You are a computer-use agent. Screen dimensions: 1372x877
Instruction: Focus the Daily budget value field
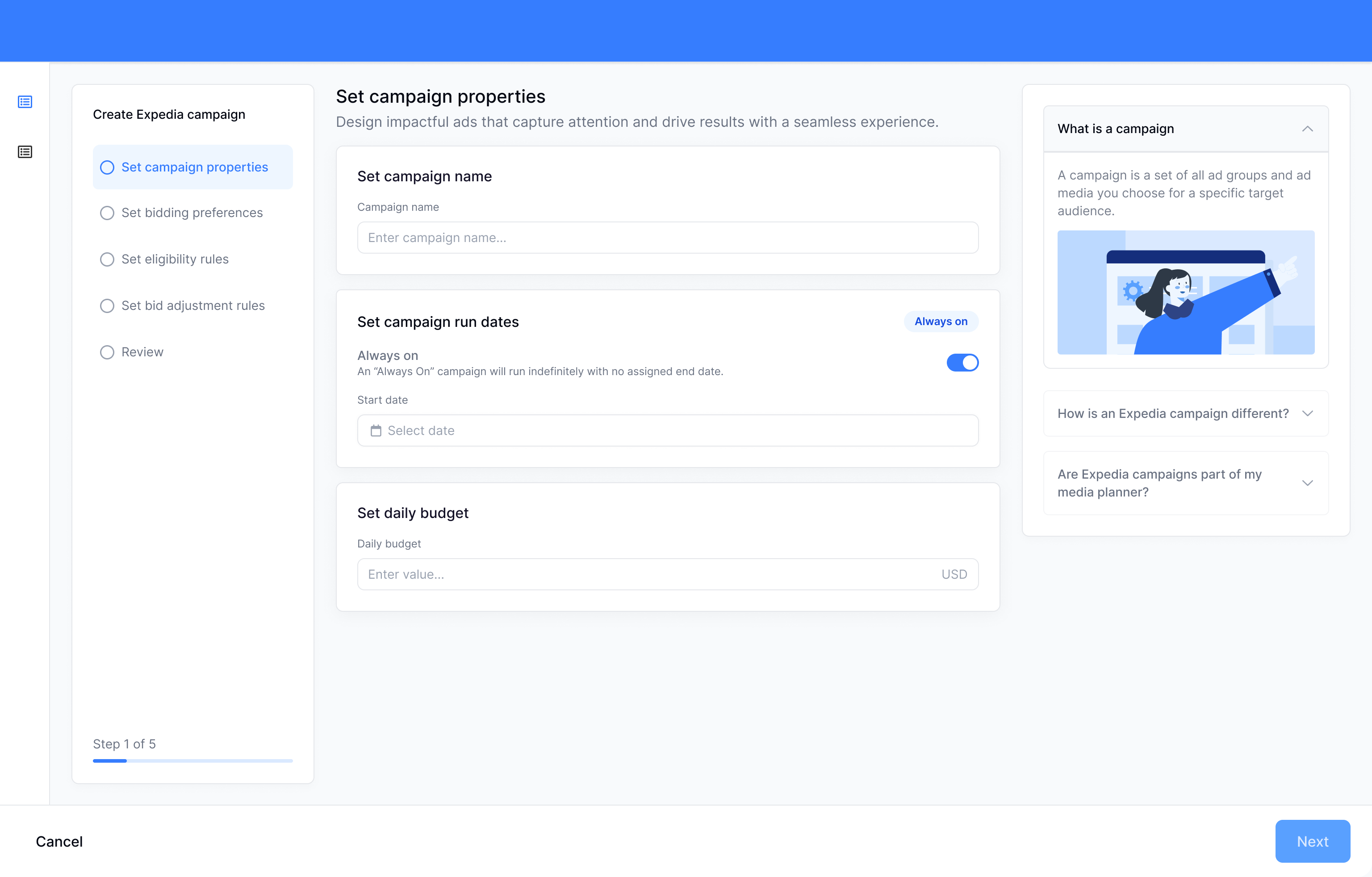[668, 574]
